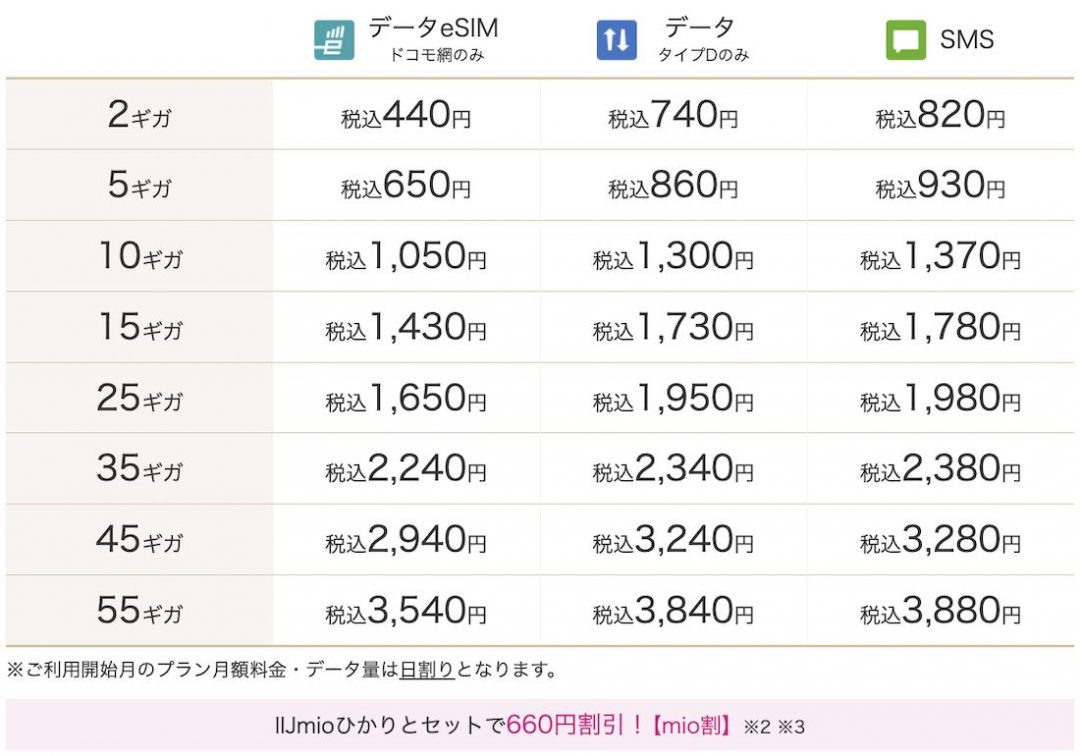This screenshot has width=1080, height=756.
Task: Click the blue データ up-down arrows icon
Action: point(616,40)
